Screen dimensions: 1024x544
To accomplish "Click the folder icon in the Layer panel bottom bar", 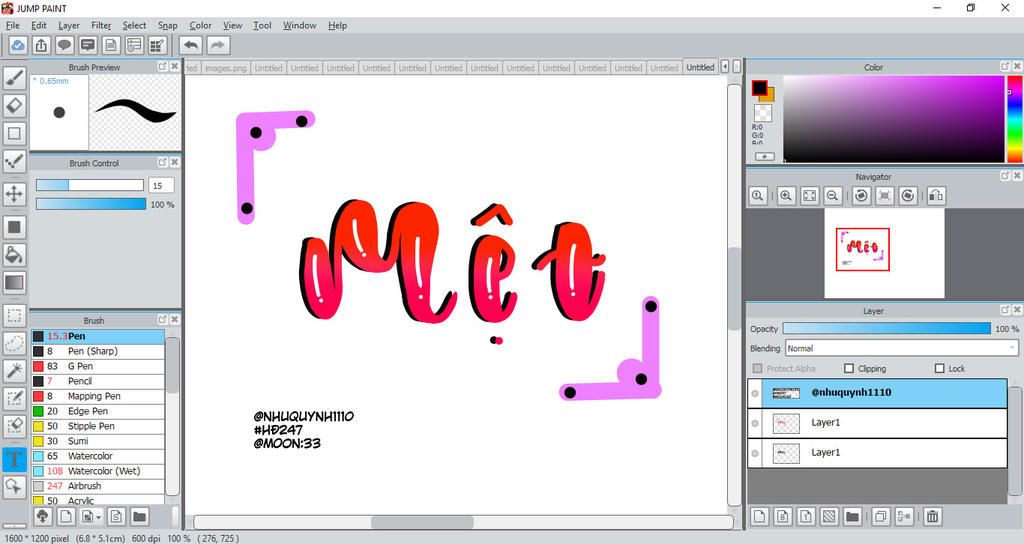I will coord(852,517).
